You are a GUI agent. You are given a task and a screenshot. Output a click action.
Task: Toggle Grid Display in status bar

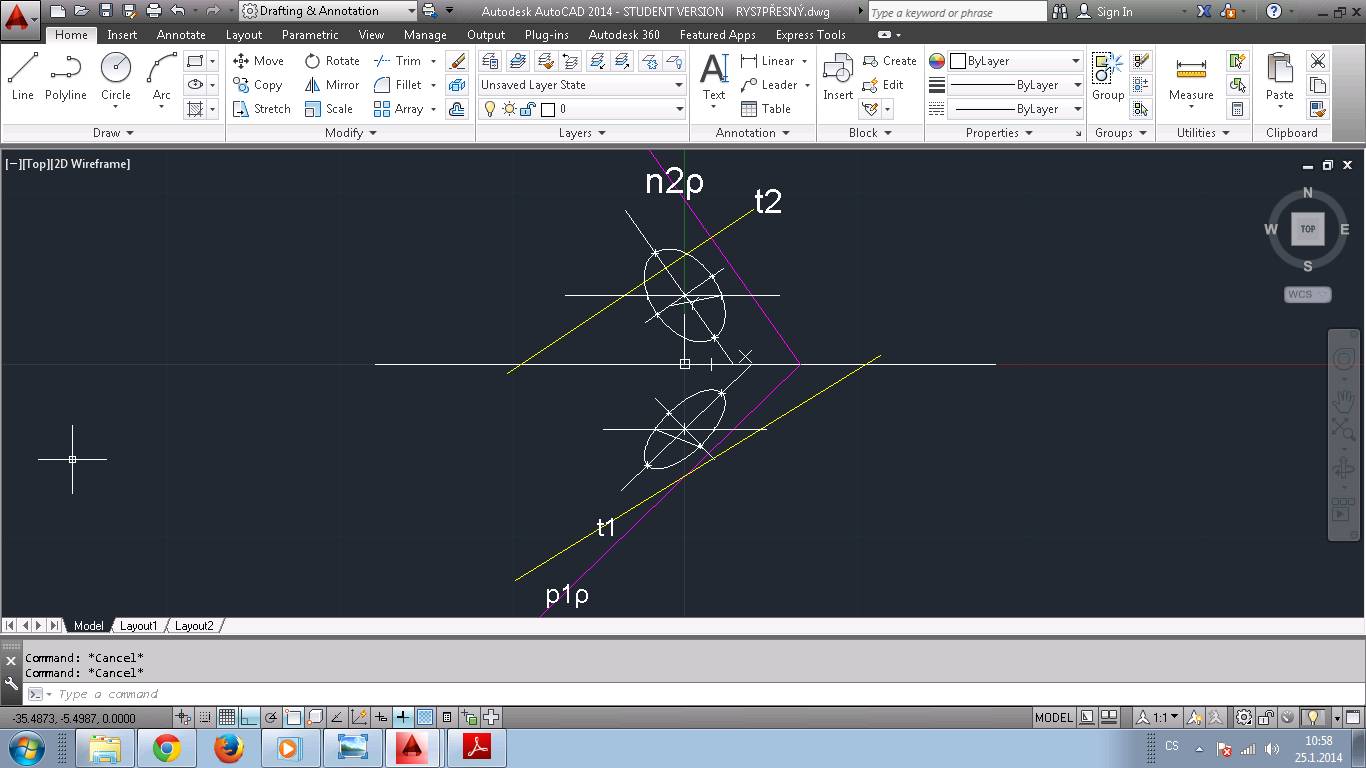[227, 717]
